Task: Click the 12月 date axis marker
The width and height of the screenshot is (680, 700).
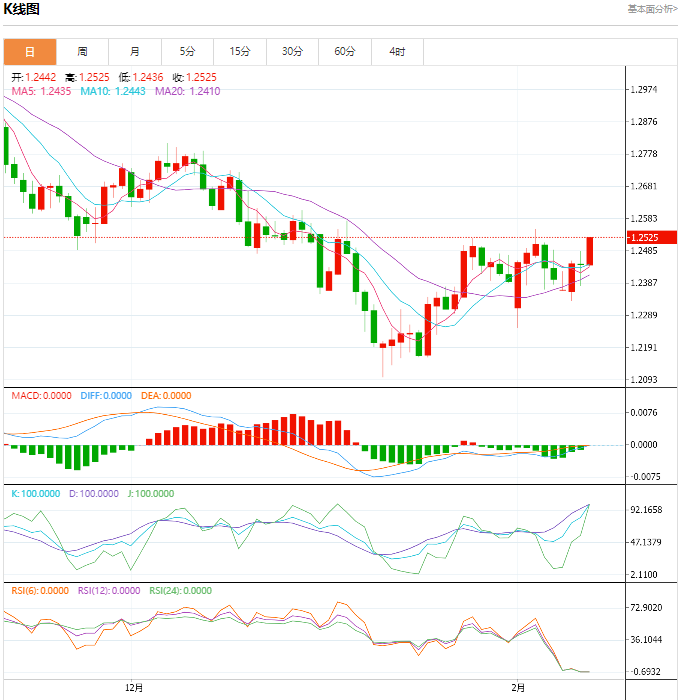Action: click(x=134, y=688)
